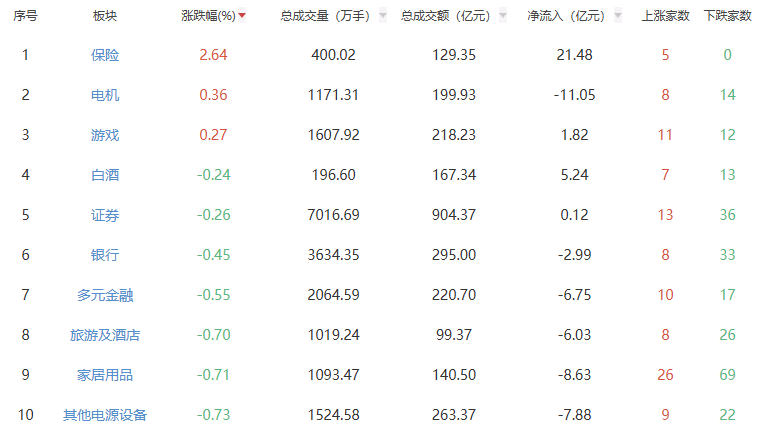Image resolution: width=762 pixels, height=440 pixels.
Task: Open the 其他电源设备 sector link
Action: tap(105, 415)
